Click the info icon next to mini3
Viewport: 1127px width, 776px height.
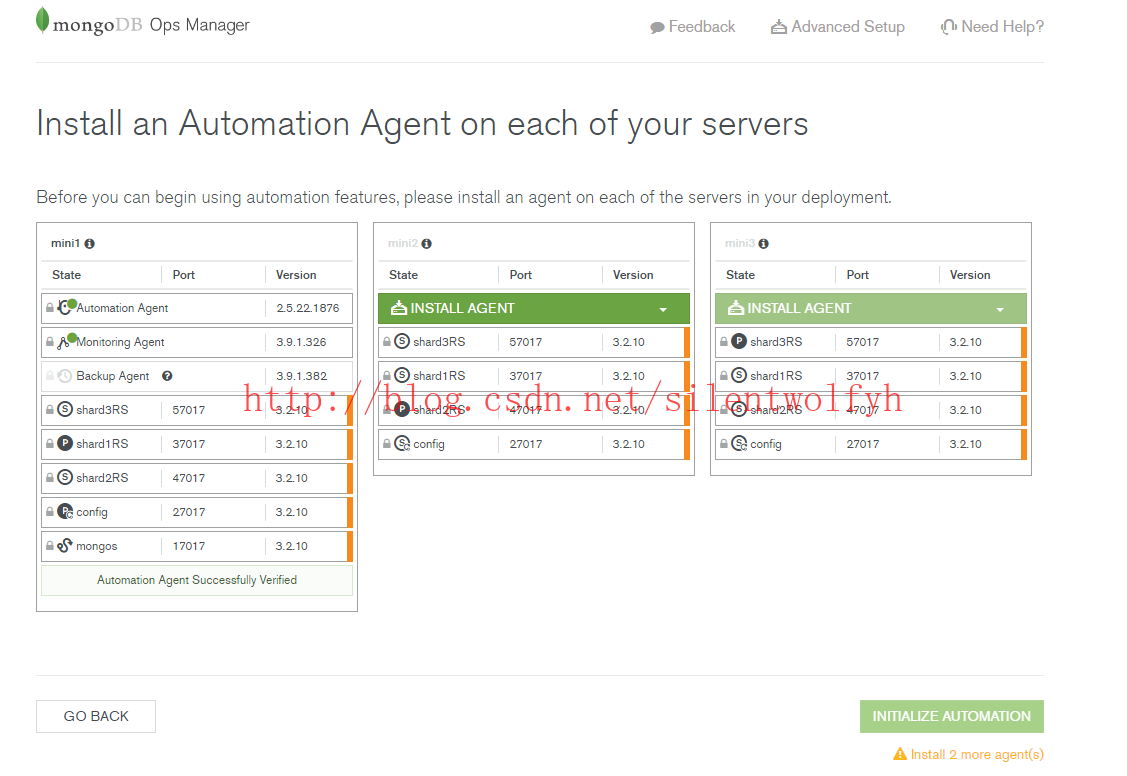tap(764, 244)
